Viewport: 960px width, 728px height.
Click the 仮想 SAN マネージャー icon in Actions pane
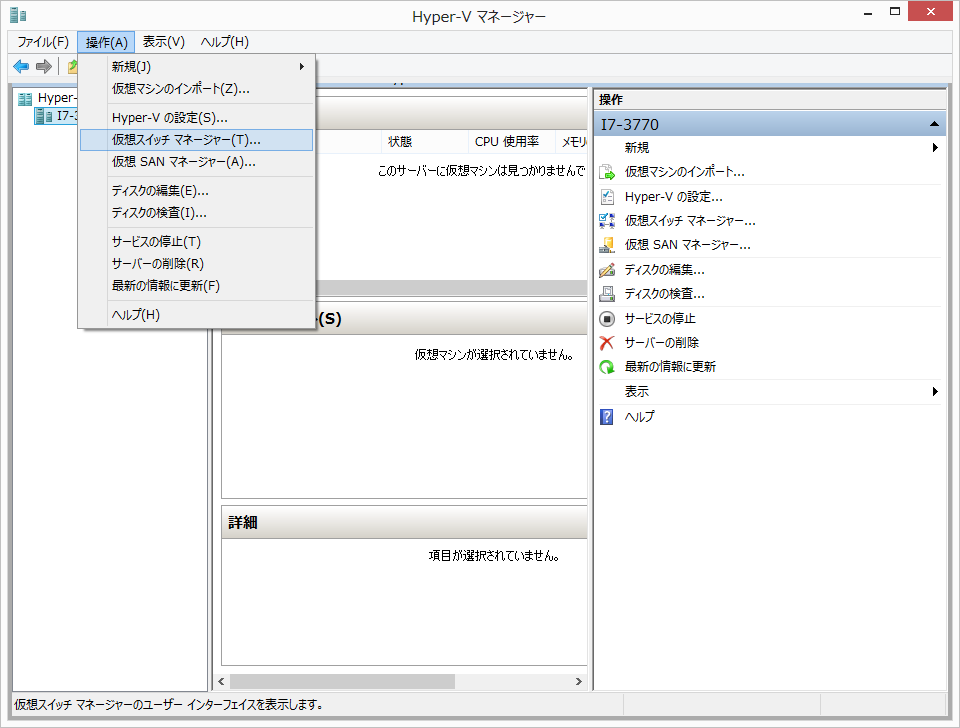(607, 245)
